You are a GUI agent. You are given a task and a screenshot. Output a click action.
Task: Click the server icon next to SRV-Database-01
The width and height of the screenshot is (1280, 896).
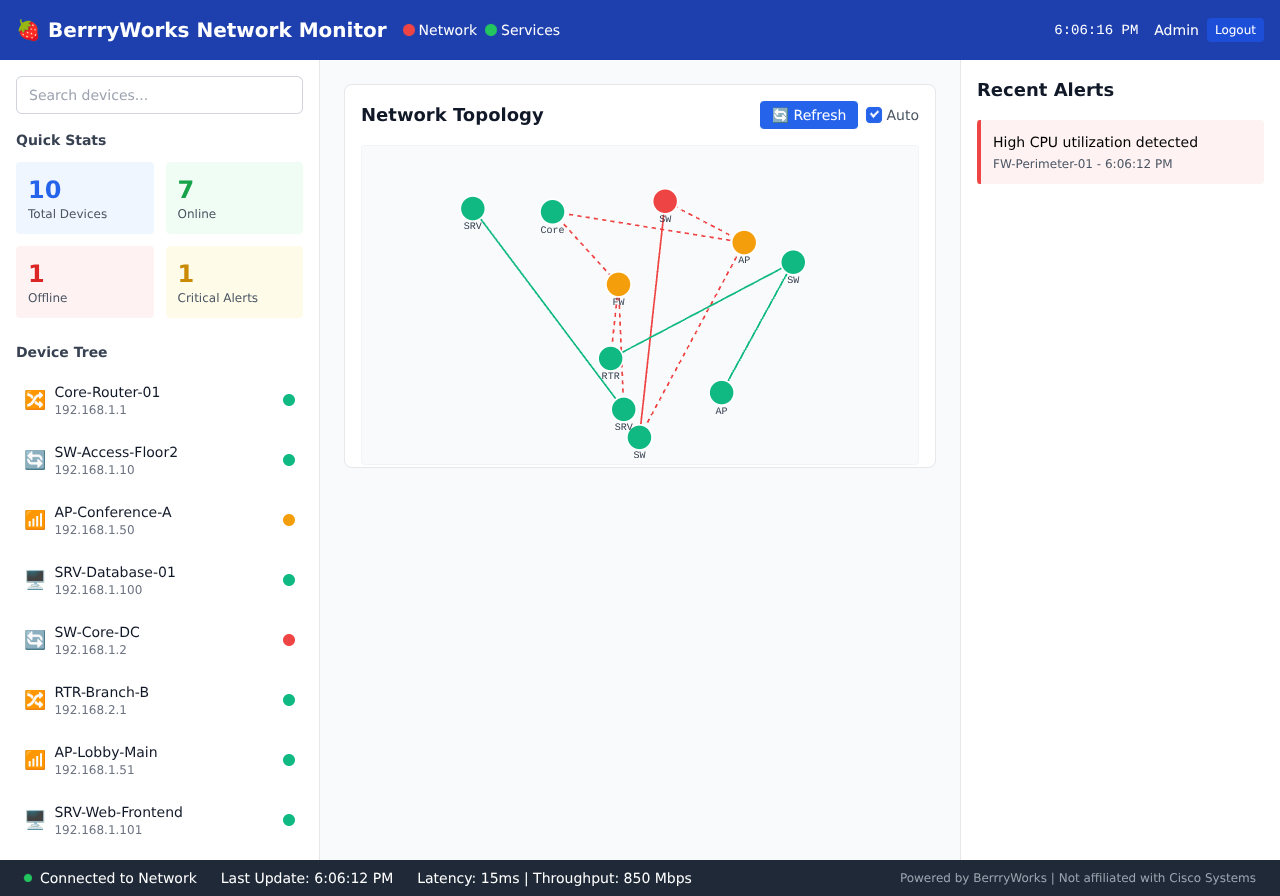pyautogui.click(x=35, y=579)
